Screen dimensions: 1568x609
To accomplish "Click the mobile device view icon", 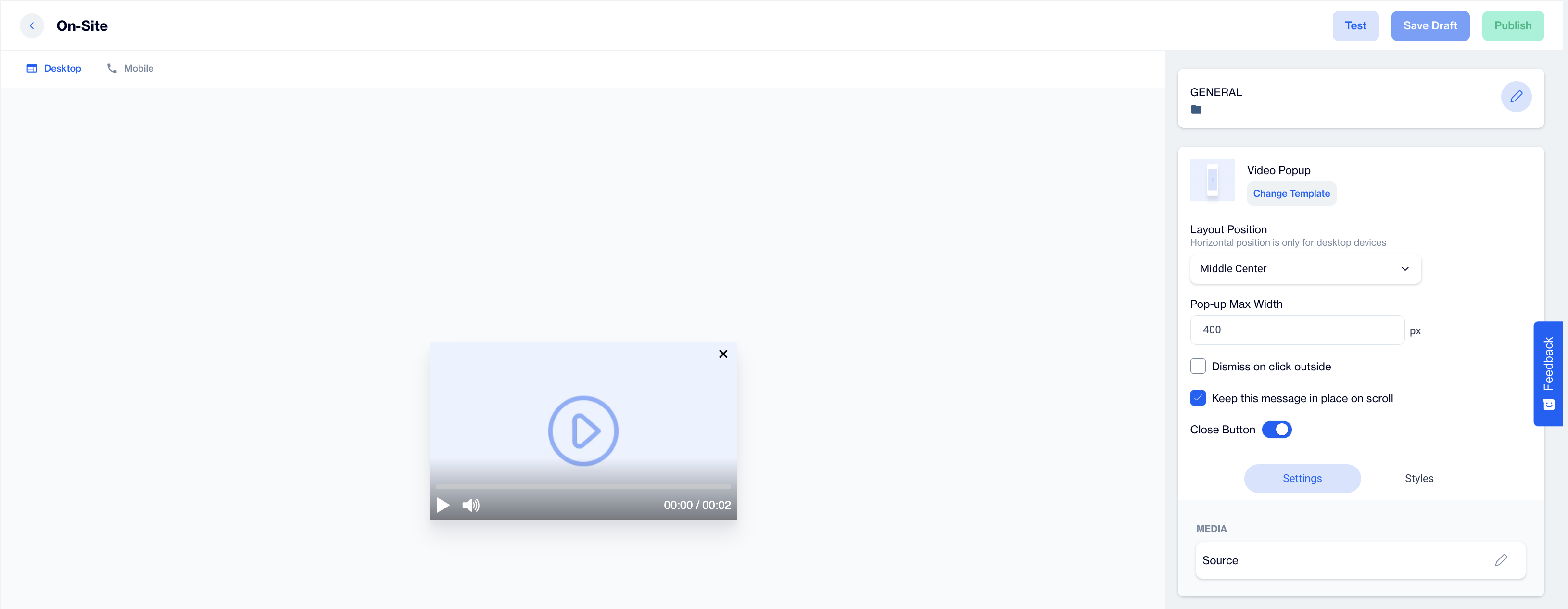I will point(112,67).
